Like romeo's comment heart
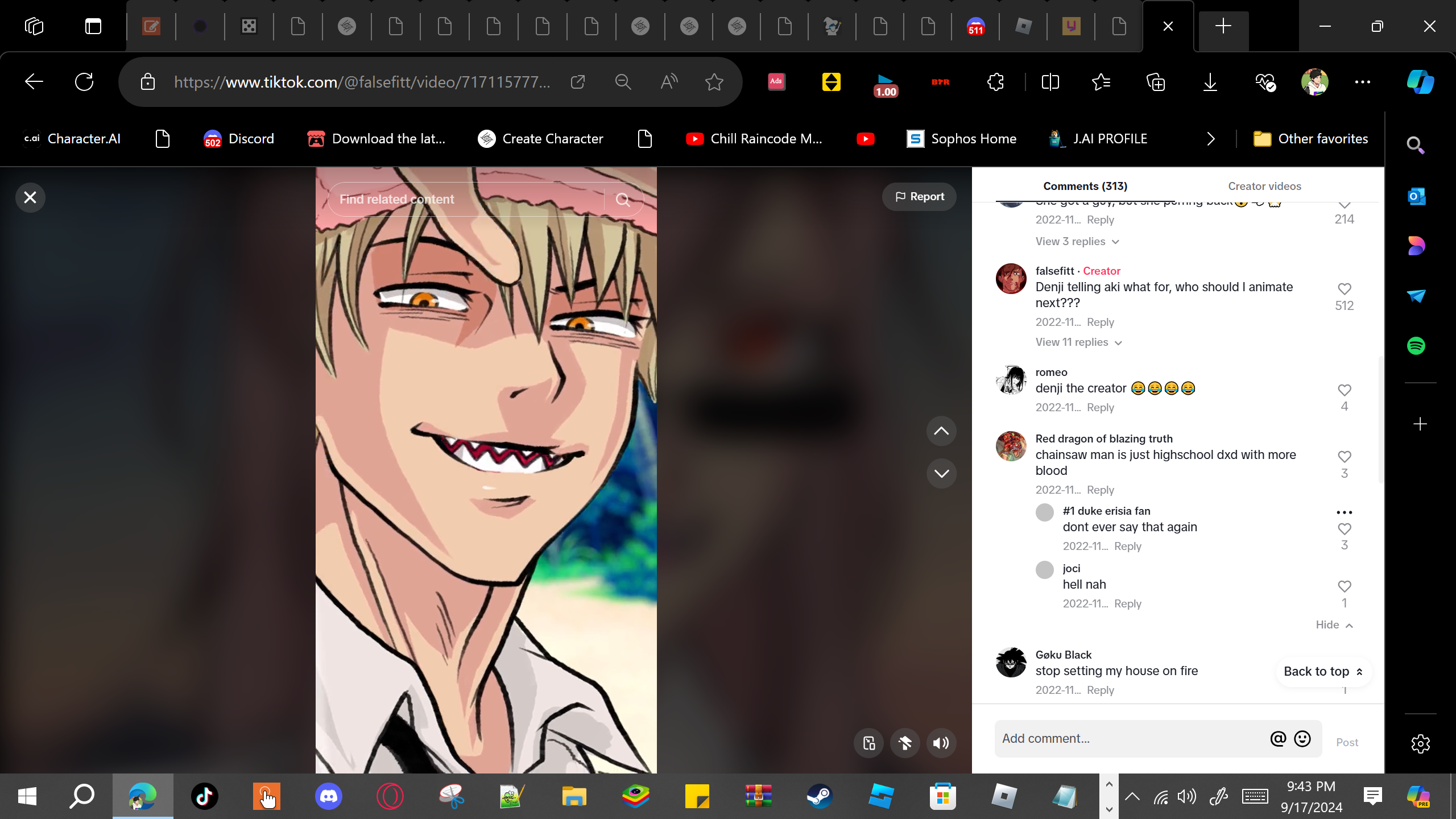Viewport: 1456px width, 819px height. point(1344,390)
